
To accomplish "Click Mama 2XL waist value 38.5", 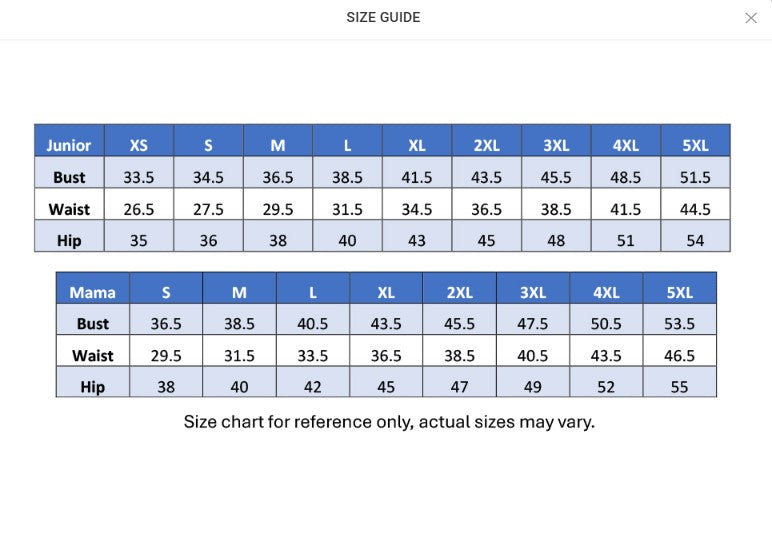I will 460,355.
